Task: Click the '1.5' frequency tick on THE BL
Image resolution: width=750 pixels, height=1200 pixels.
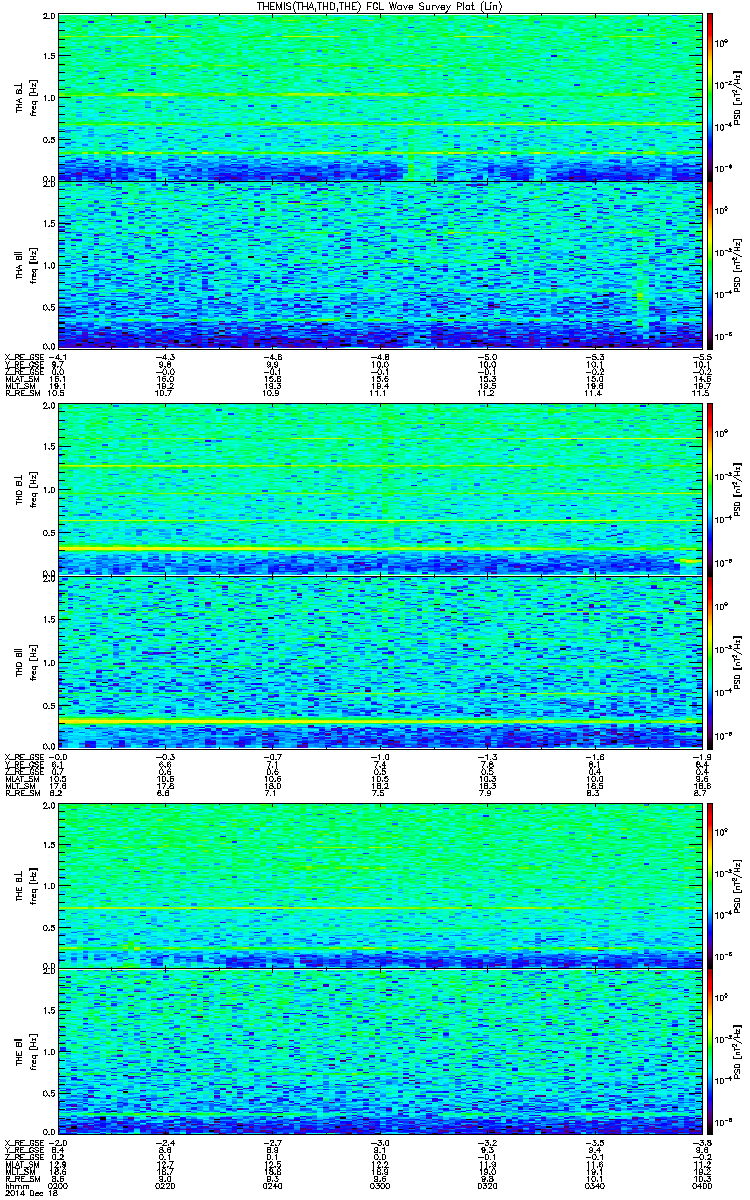Action: click(49, 845)
